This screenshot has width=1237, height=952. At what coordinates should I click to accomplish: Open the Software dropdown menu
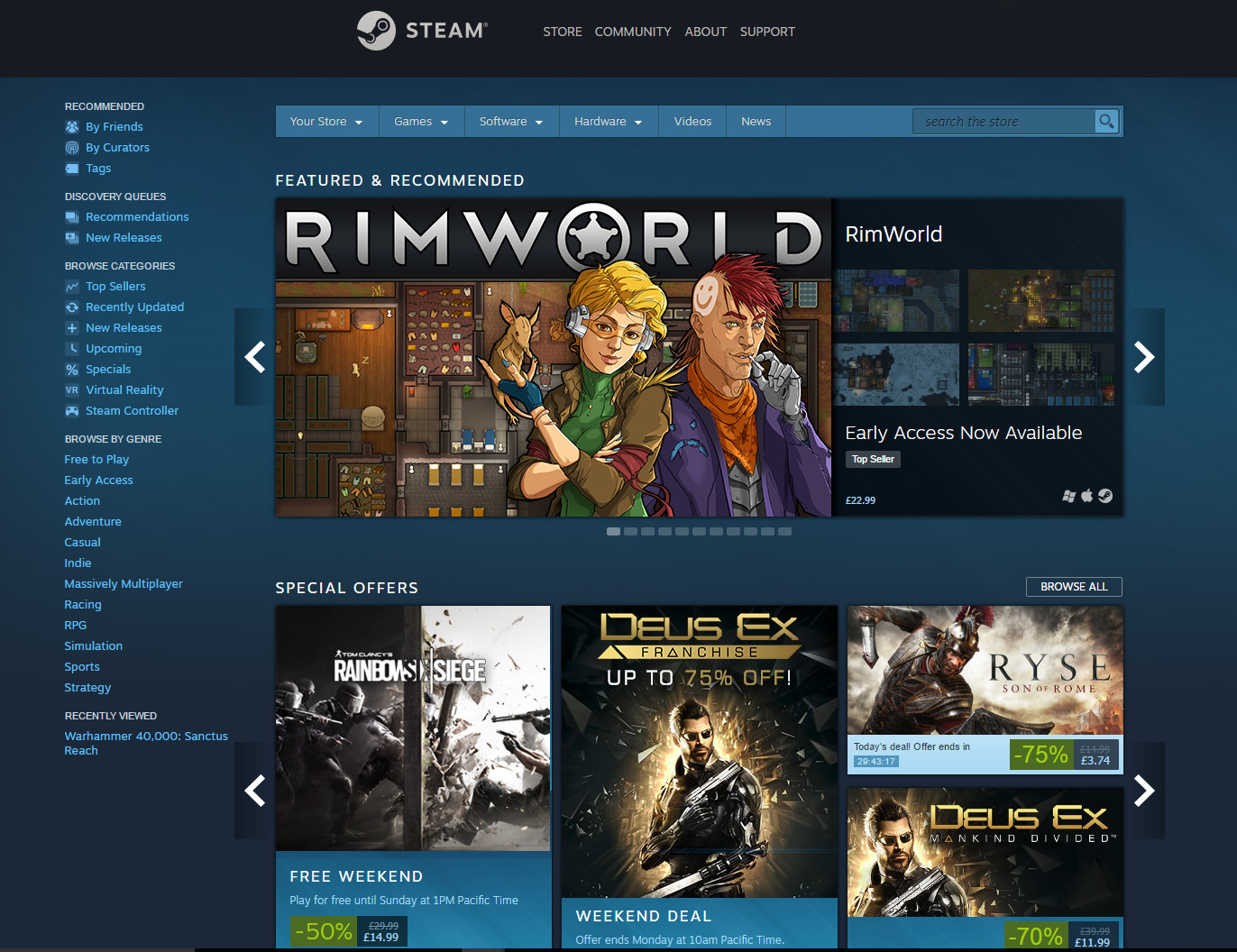coord(511,122)
